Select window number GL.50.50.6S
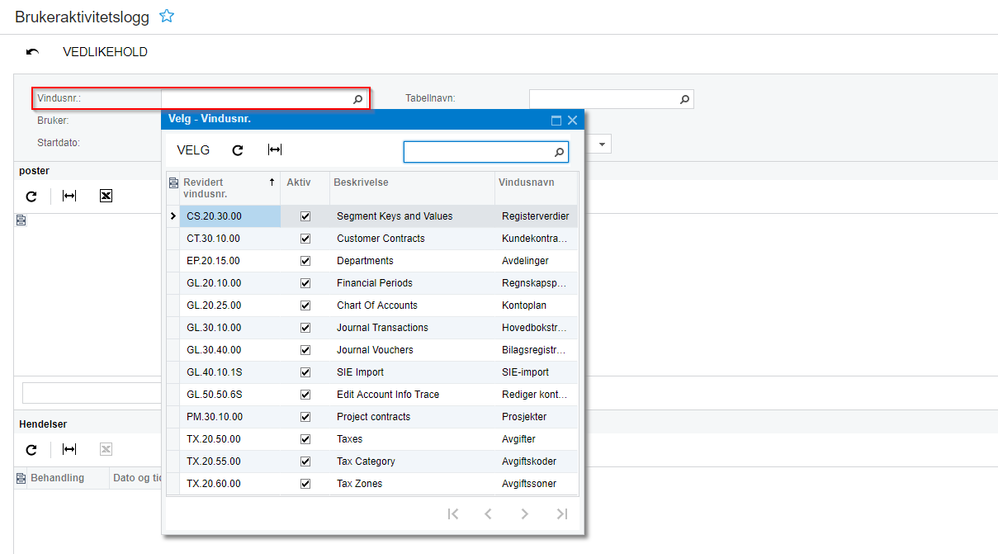This screenshot has height=554, width=998. pyautogui.click(x=214, y=395)
